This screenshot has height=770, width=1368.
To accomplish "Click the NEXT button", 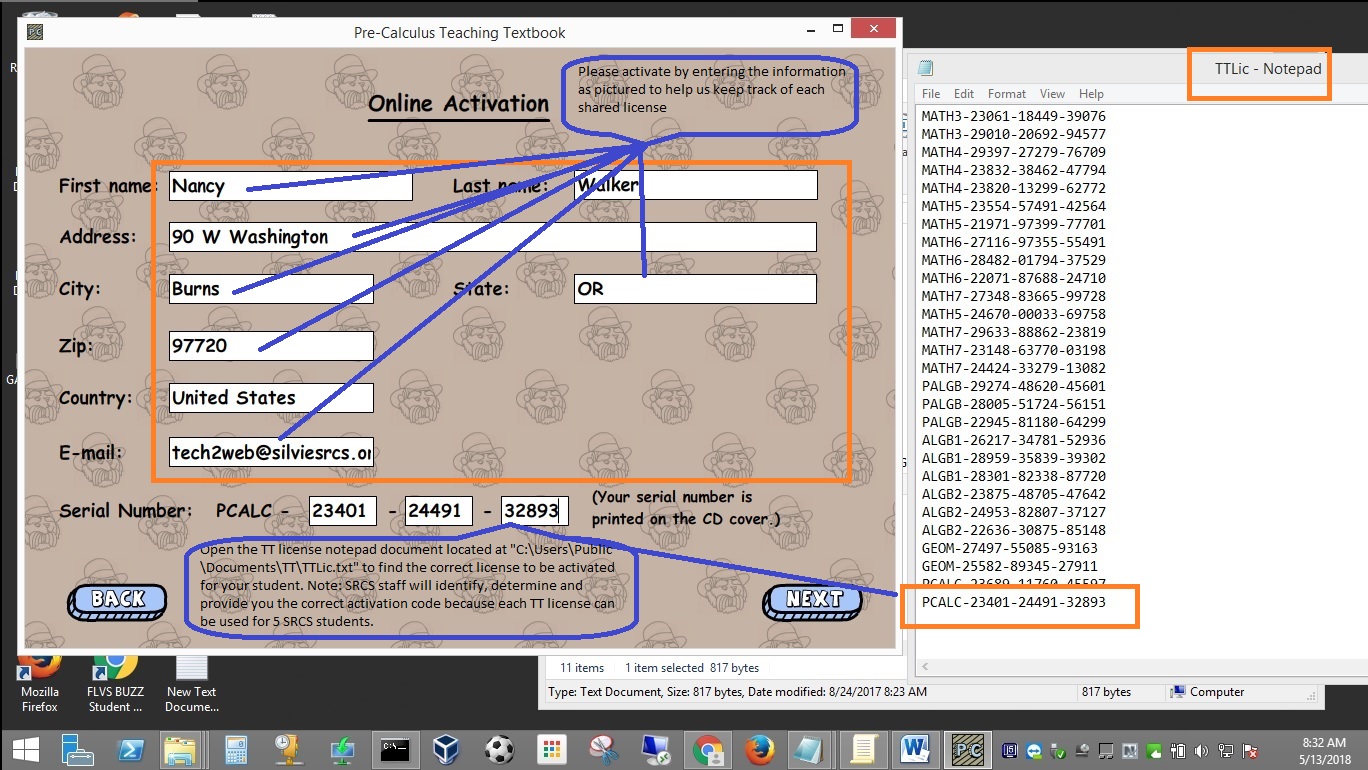I will coord(814,600).
